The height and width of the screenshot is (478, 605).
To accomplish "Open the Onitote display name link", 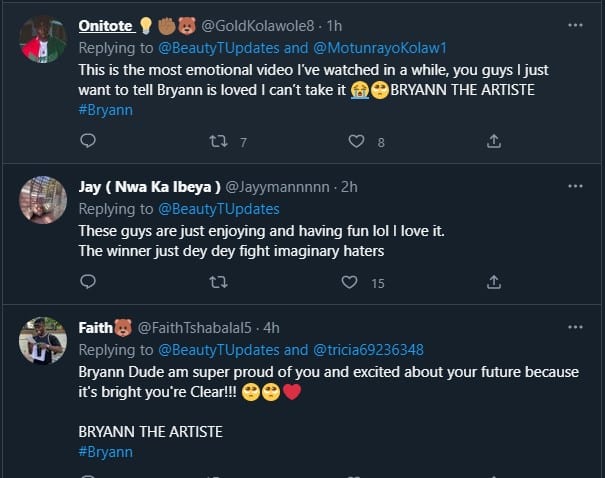I will (x=105, y=26).
